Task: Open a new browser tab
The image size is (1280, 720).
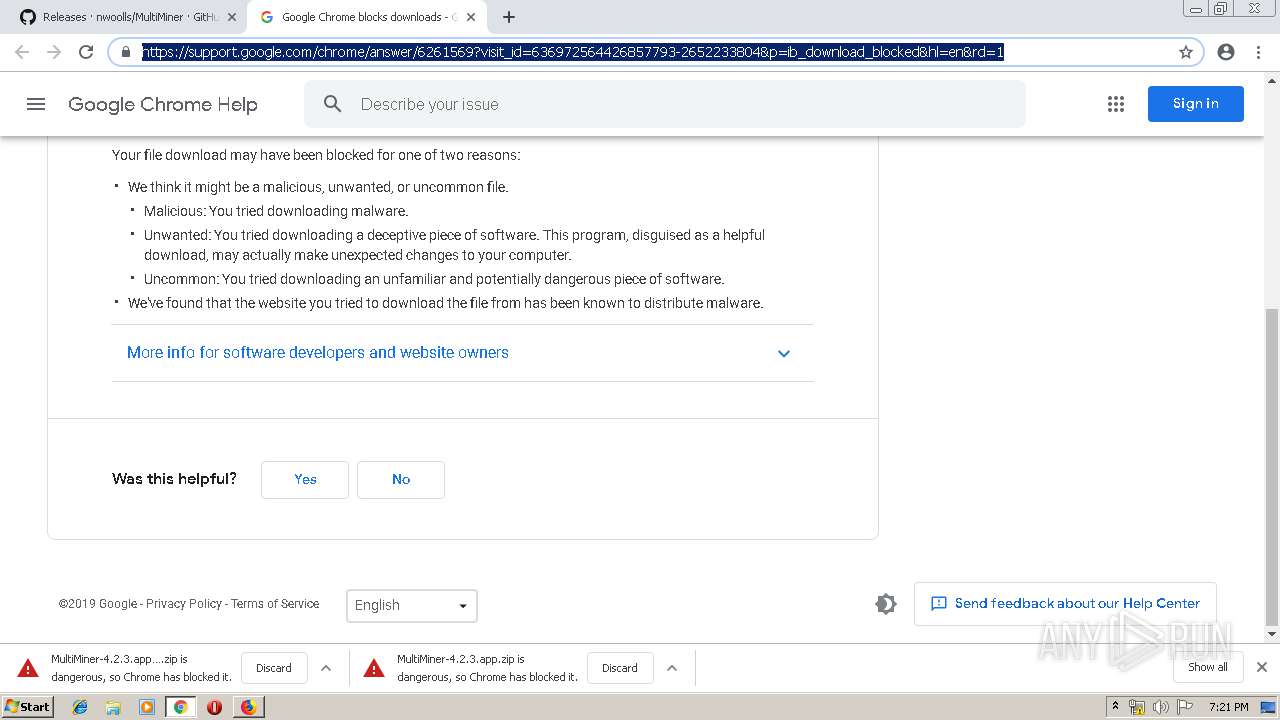Action: (x=509, y=17)
